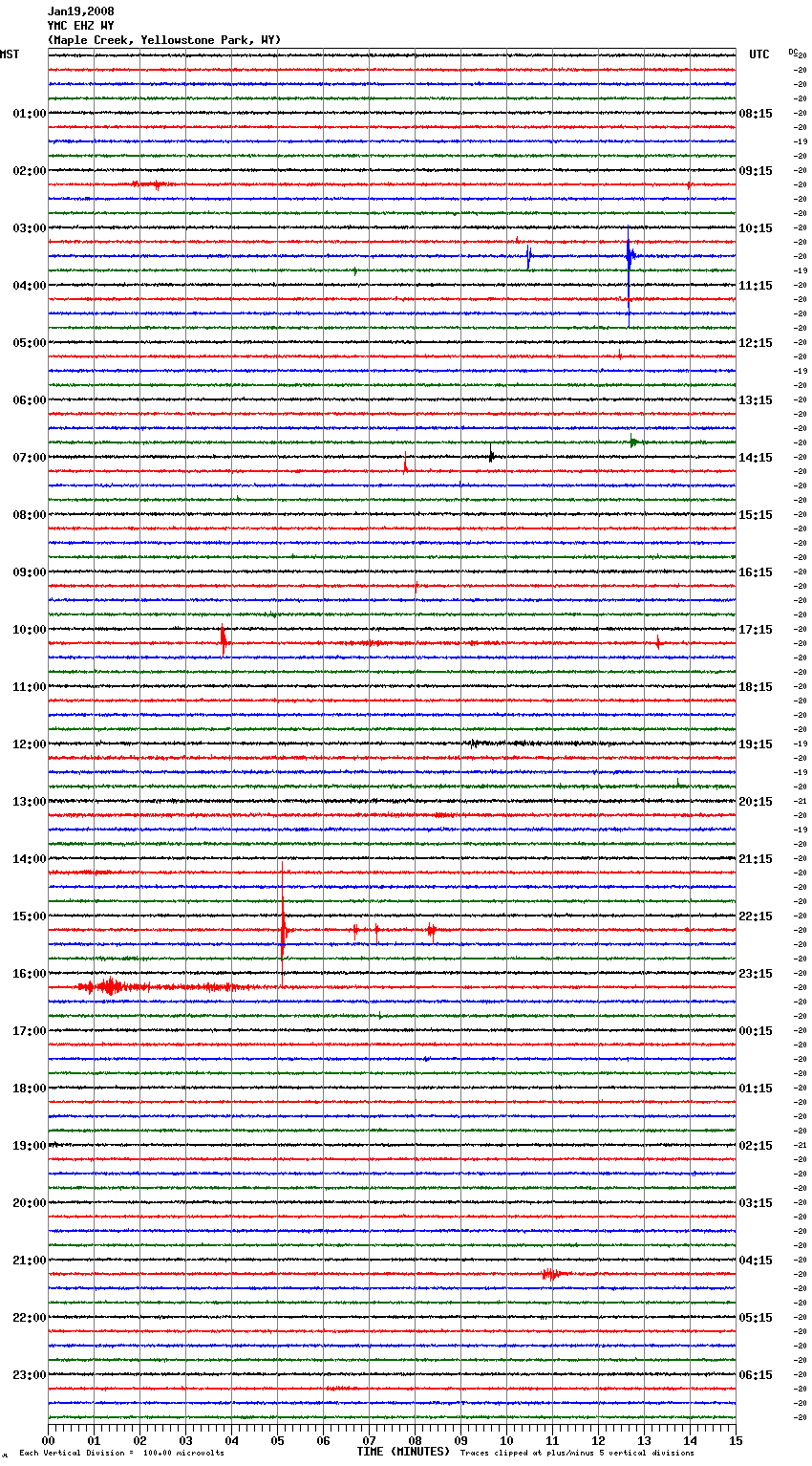Click the 03 minute axis label
The width and height of the screenshot is (812, 1466).
(x=185, y=1440)
